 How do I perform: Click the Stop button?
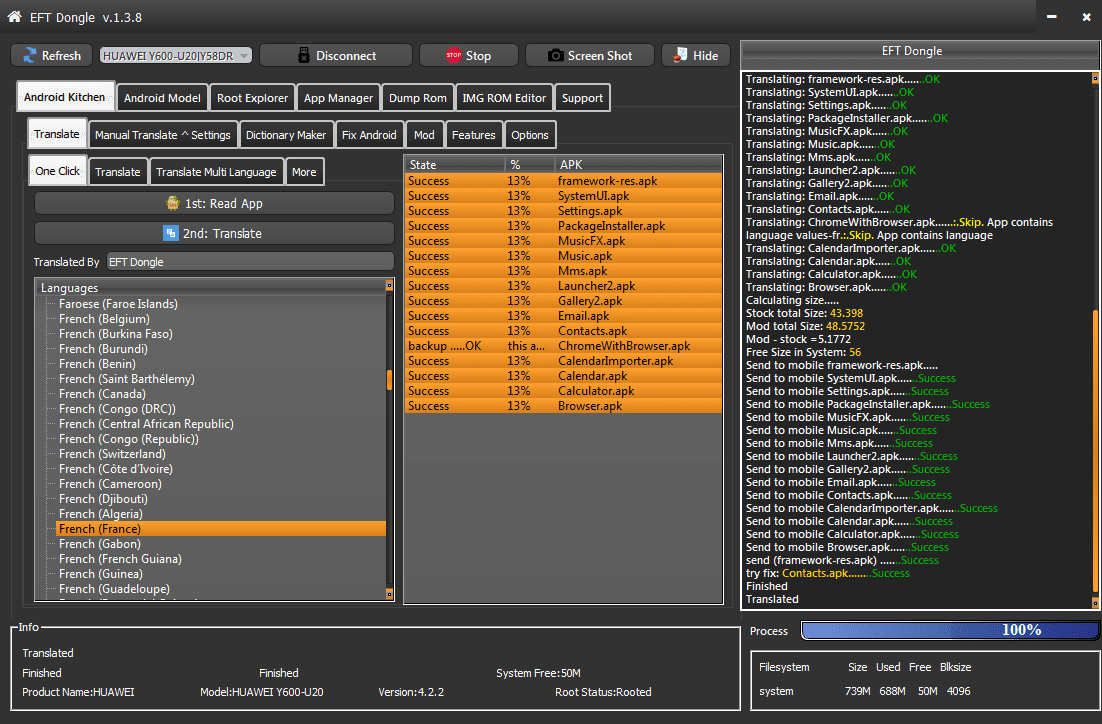(x=469, y=56)
